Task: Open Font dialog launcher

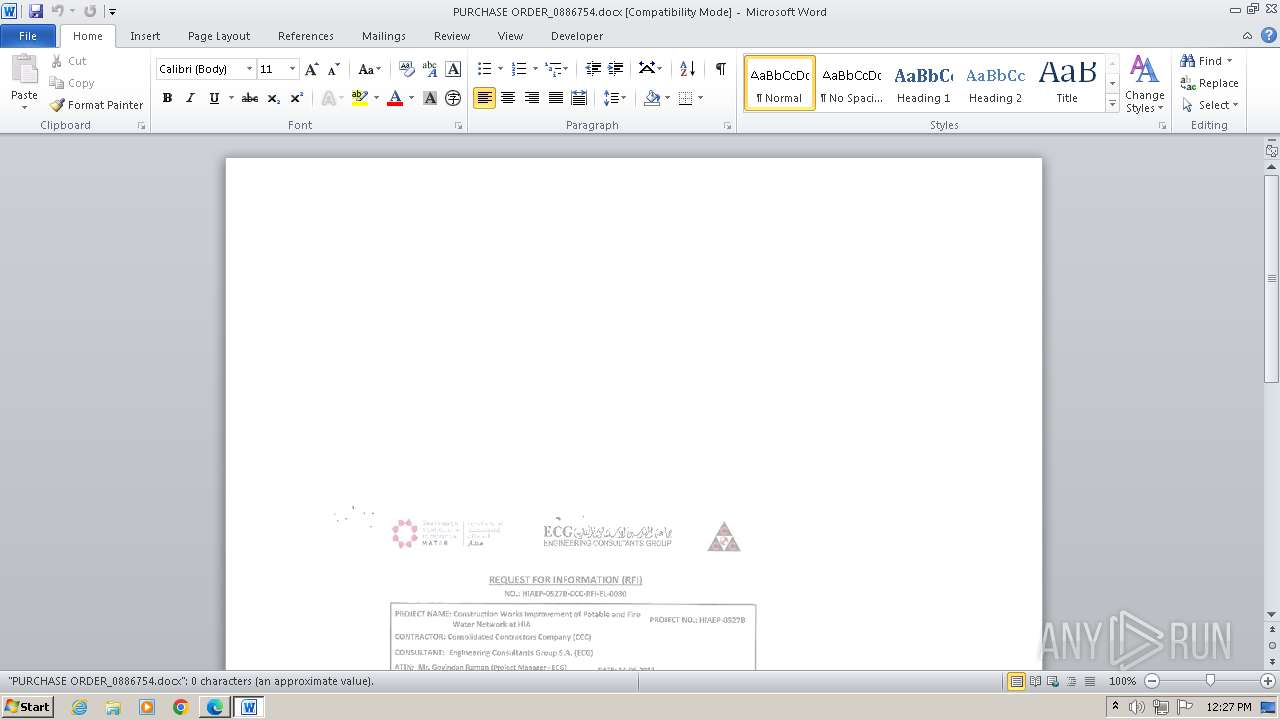Action: tap(458, 126)
